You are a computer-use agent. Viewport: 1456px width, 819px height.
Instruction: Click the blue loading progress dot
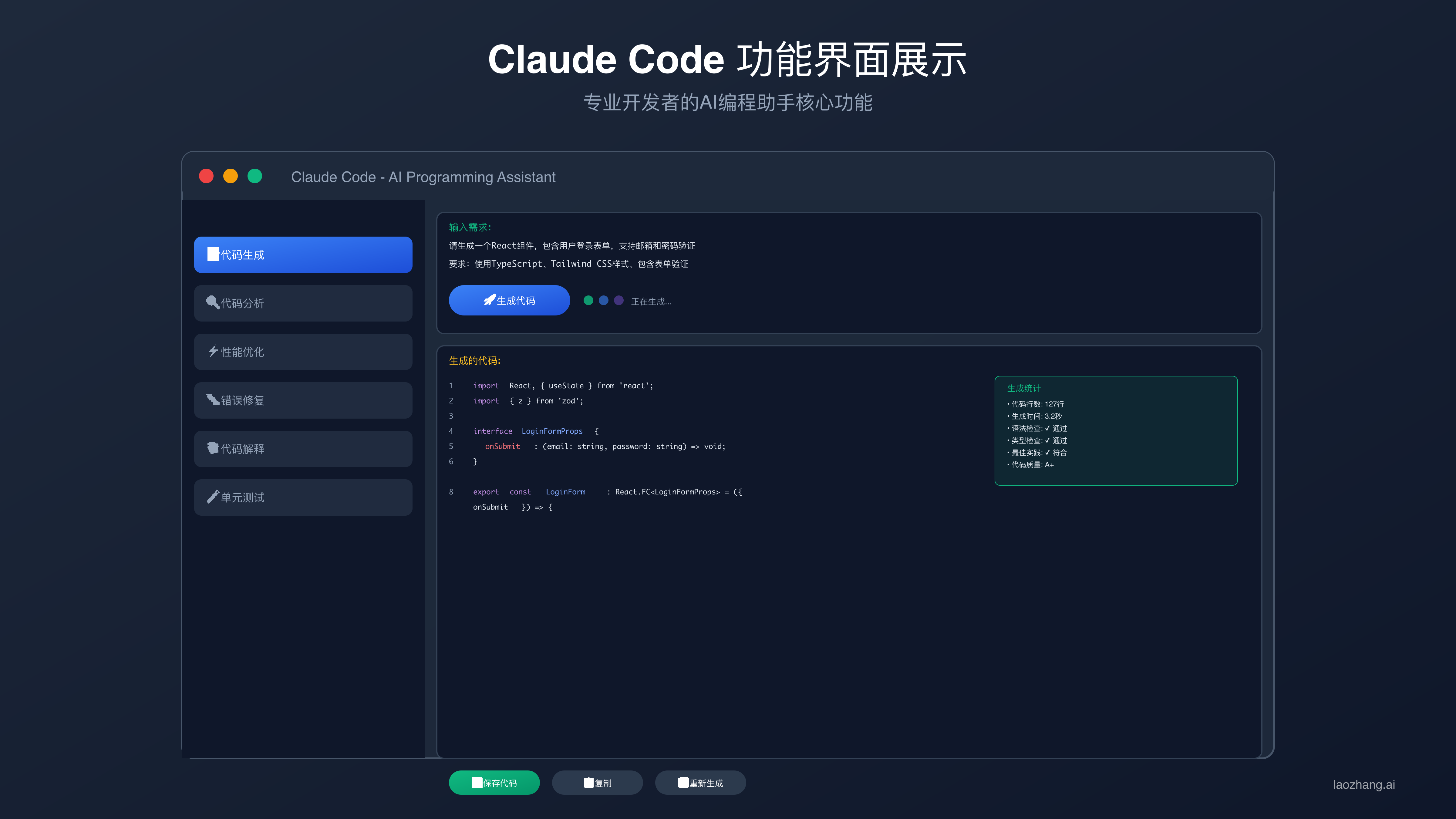[604, 301]
